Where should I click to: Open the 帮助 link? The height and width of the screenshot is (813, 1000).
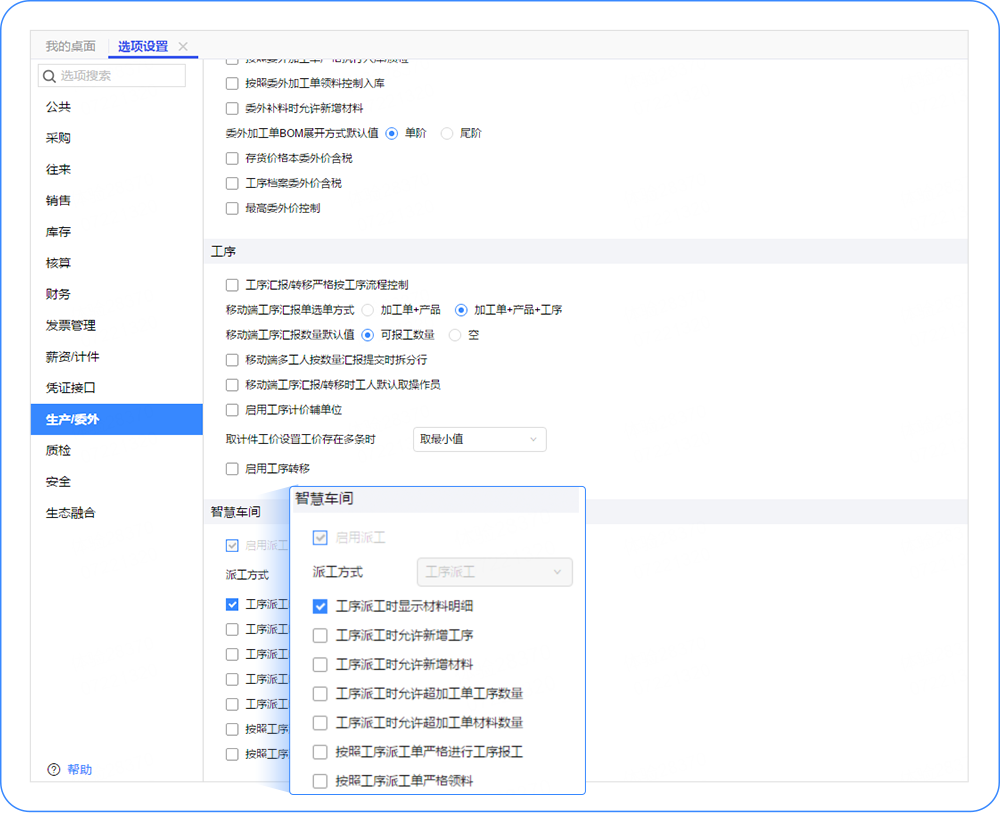(x=80, y=769)
